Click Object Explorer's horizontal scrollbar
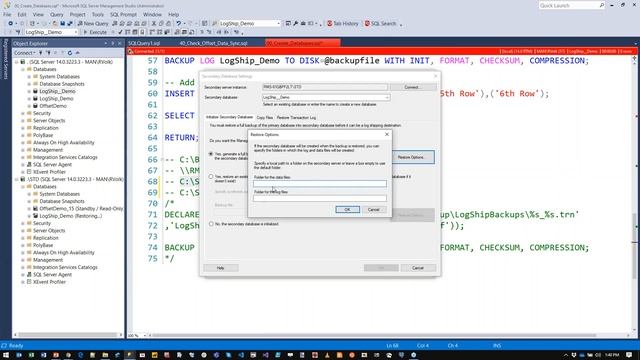 click(68, 335)
